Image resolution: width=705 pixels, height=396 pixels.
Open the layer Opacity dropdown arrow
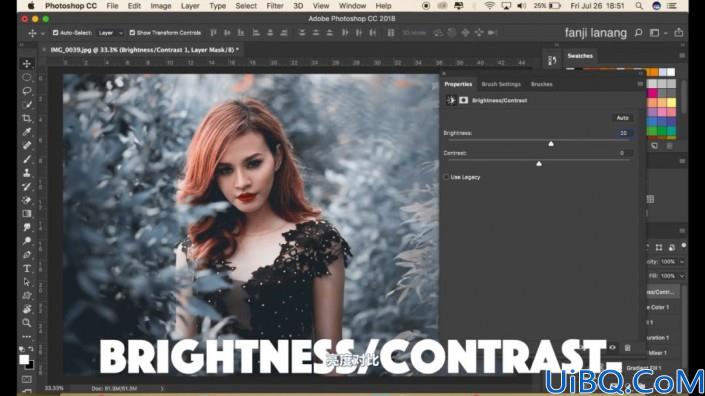(x=682, y=262)
